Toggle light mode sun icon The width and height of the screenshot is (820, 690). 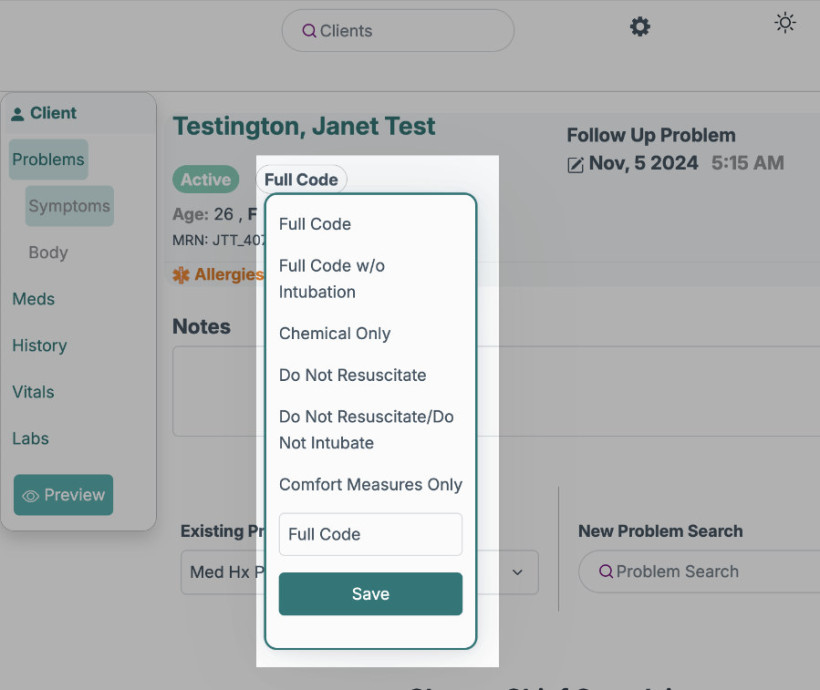[x=785, y=23]
